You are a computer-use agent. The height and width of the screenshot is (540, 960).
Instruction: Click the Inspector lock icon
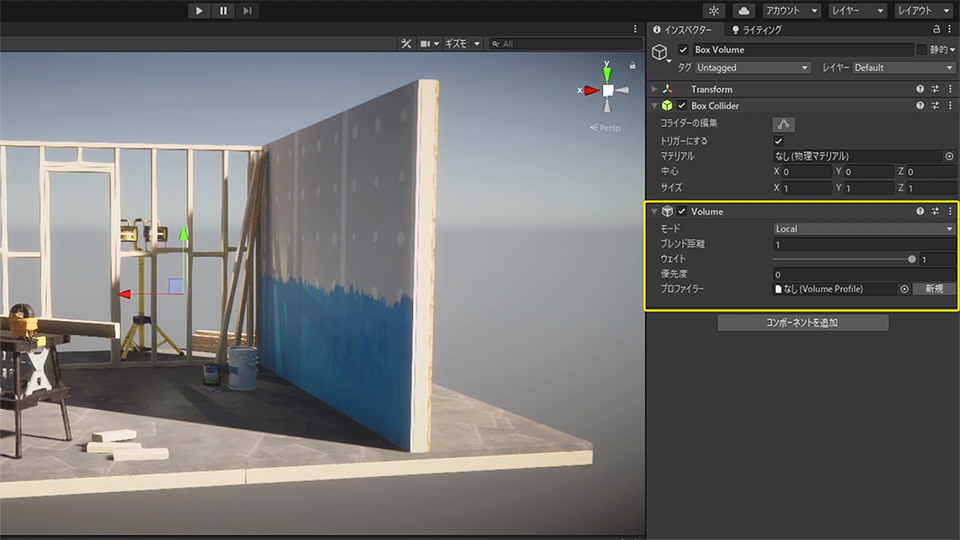coord(936,30)
